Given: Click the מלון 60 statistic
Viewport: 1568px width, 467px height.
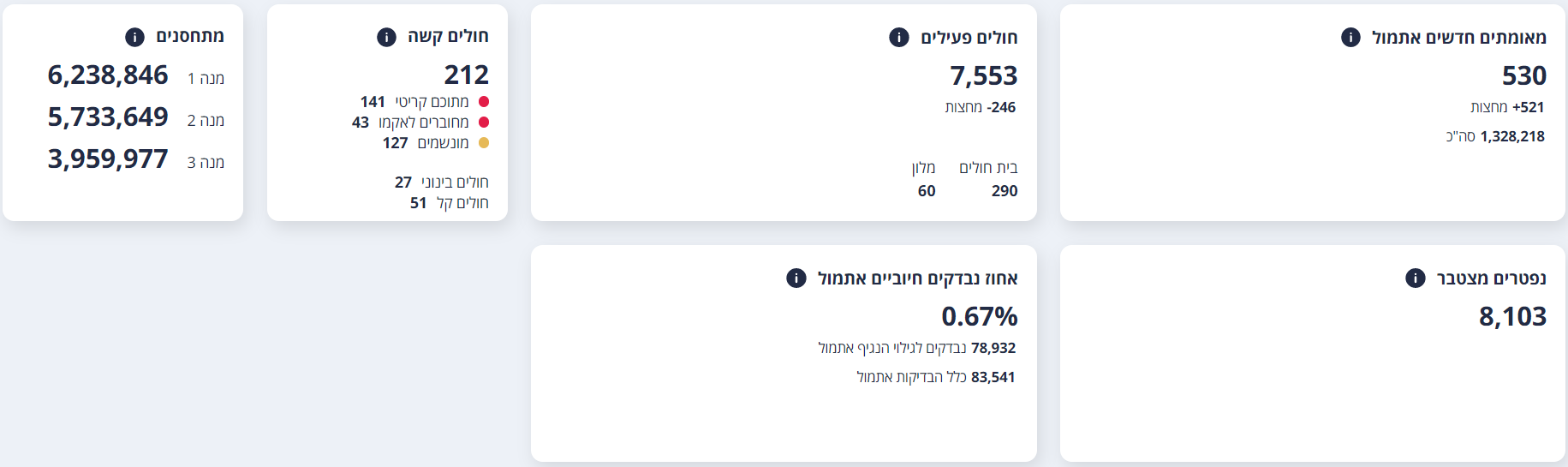Looking at the screenshot, I should pyautogui.click(x=924, y=179).
